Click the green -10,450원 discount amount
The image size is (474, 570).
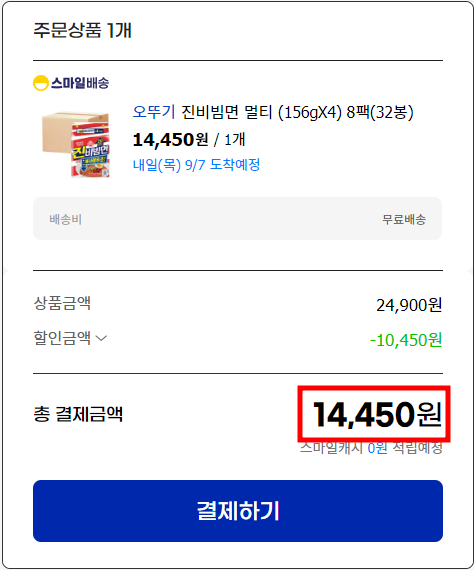pyautogui.click(x=406, y=340)
